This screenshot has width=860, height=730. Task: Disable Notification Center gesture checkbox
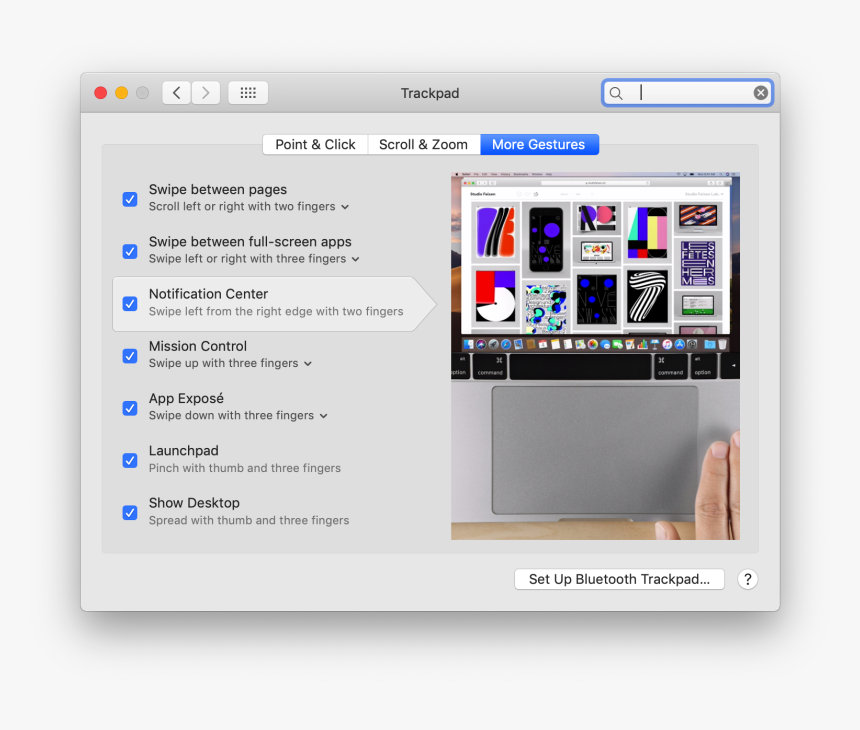point(130,303)
